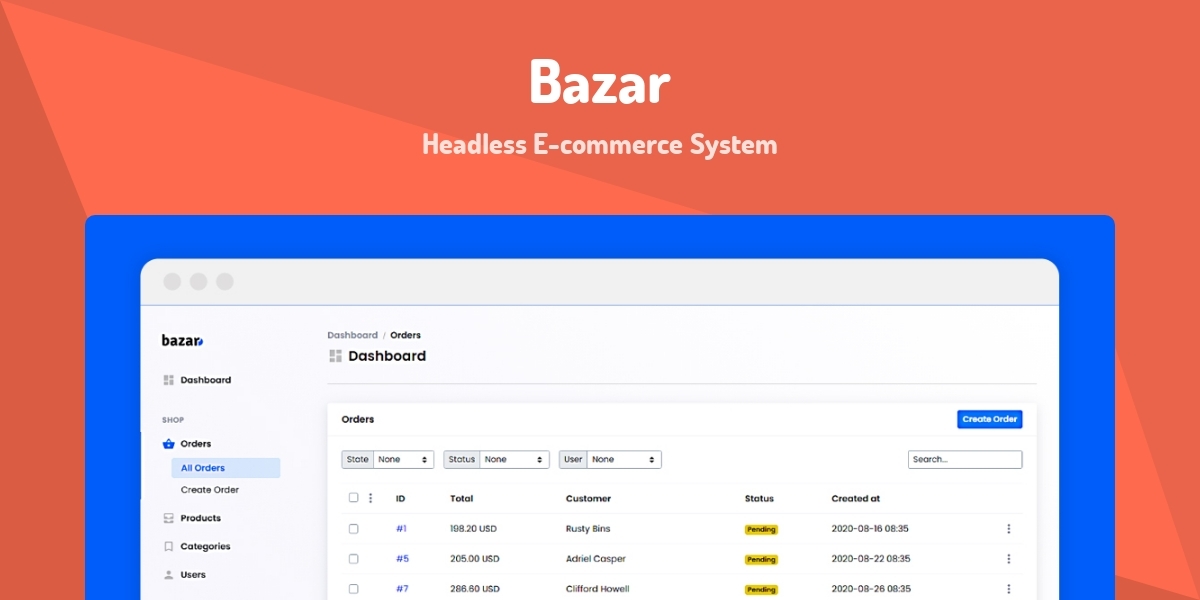Click the kebab menu icon in the table header
Screen dimensions: 1200x600
(x=371, y=498)
